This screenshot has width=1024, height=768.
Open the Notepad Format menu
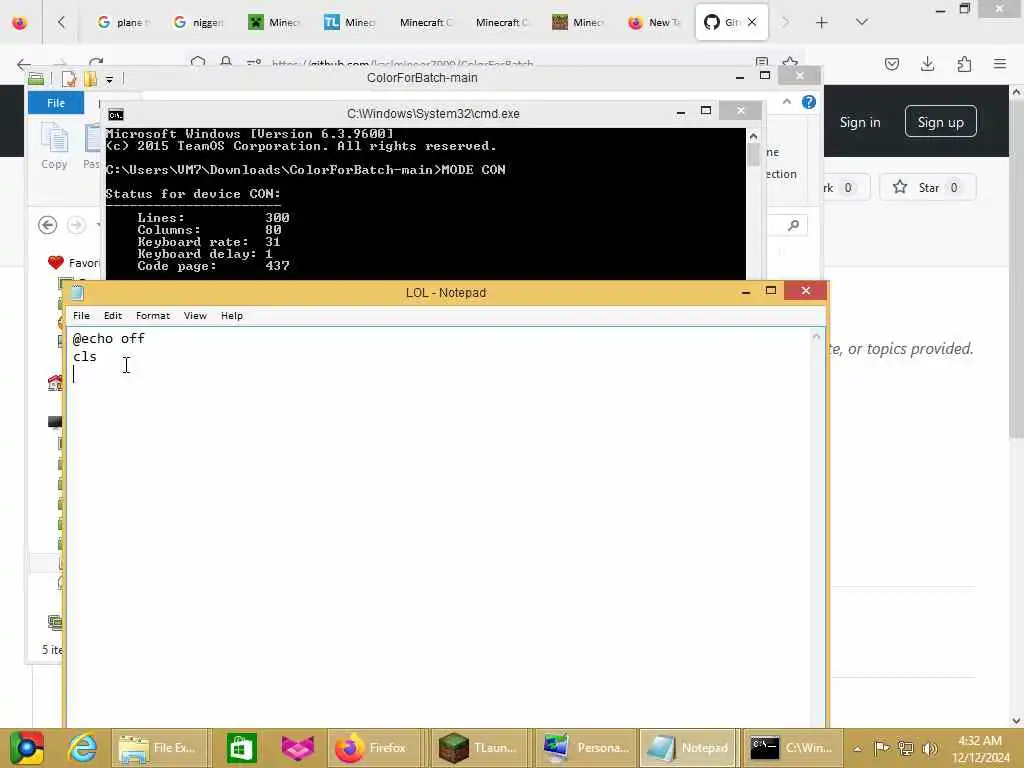pyautogui.click(x=153, y=315)
